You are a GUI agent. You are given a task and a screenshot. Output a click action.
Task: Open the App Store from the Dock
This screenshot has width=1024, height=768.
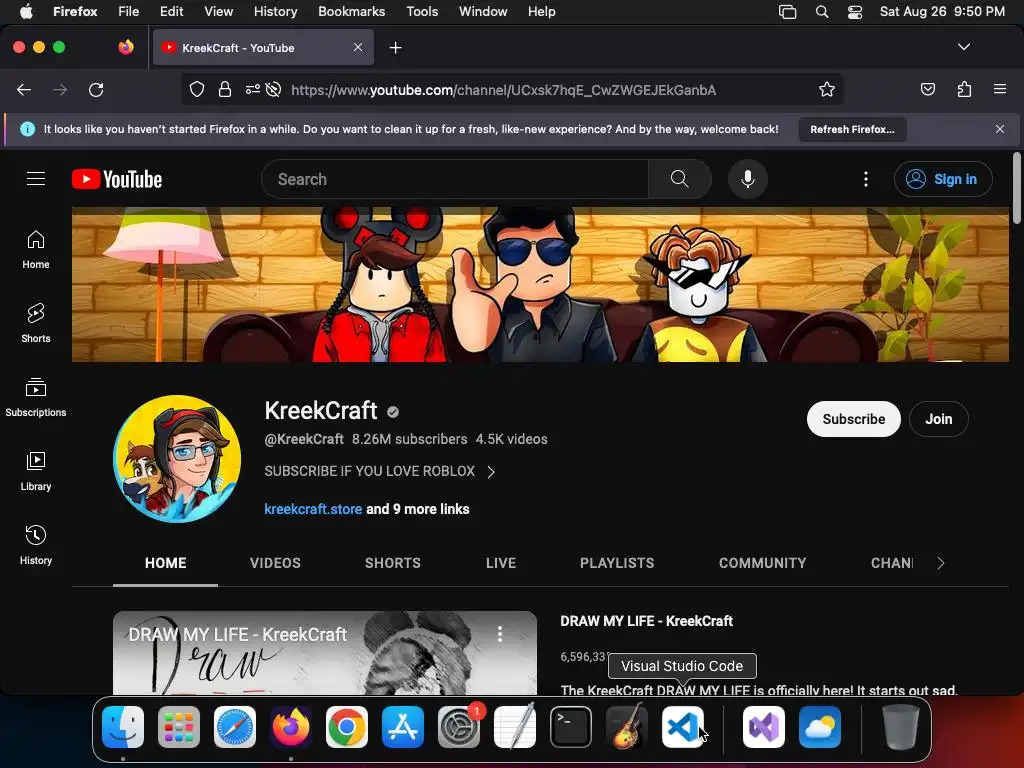(403, 727)
